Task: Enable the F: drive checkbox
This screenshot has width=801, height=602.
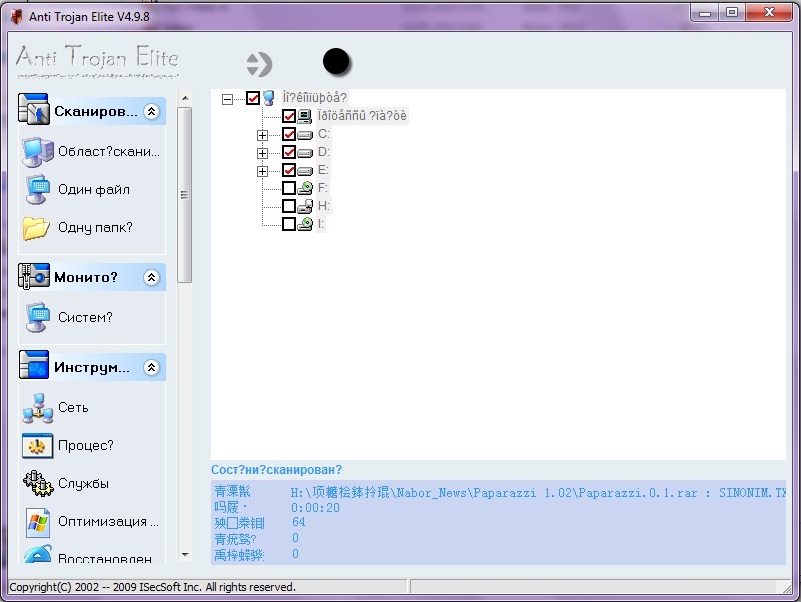Action: (289, 188)
